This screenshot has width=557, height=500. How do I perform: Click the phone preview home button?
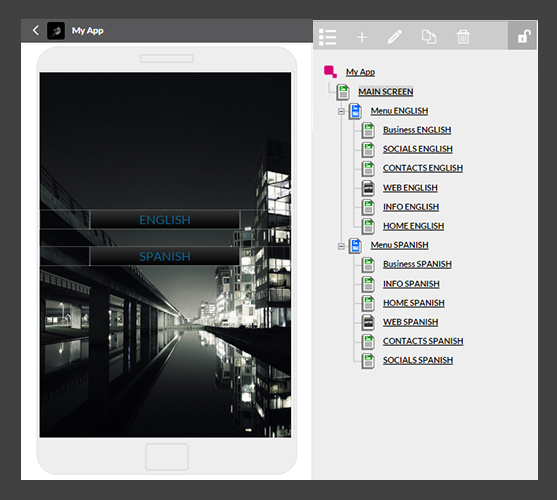(167, 456)
